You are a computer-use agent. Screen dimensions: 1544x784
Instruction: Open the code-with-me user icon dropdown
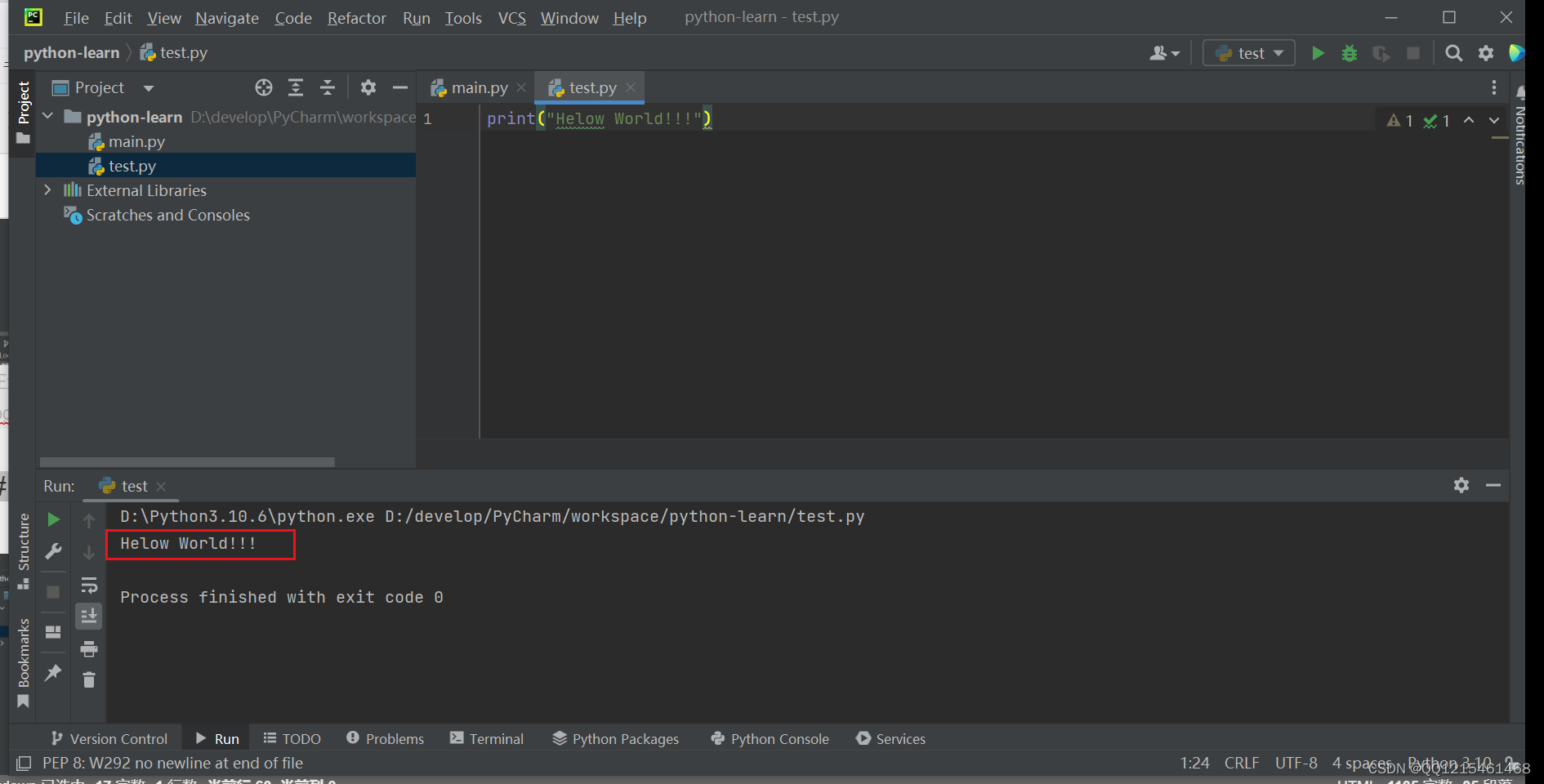(1164, 53)
